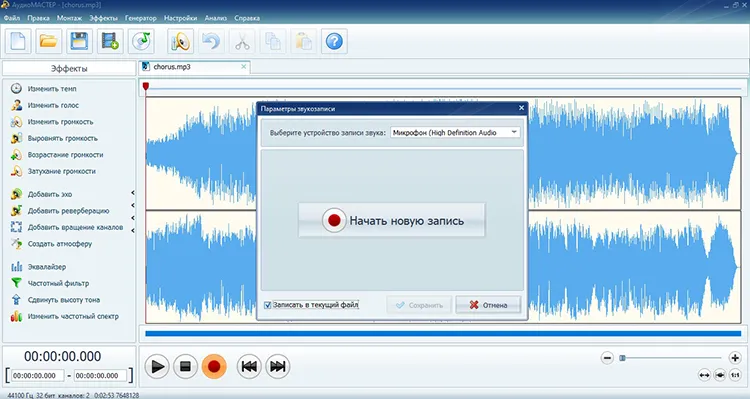Viewport: 750px width, 399px height.
Task: Open the Анализ menu
Action: pos(215,18)
